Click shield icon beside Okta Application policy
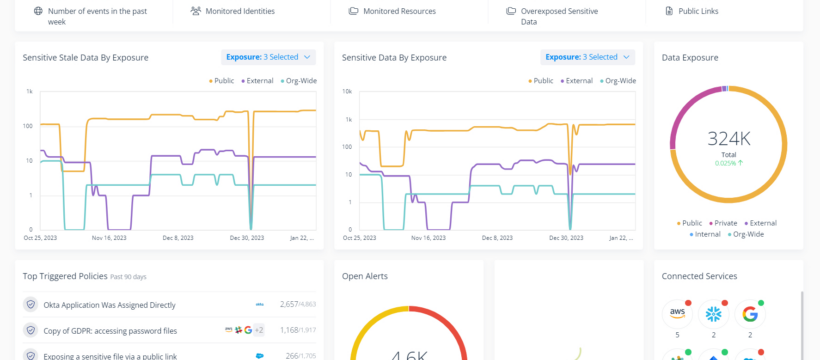Image resolution: width=820 pixels, height=360 pixels. [31, 305]
